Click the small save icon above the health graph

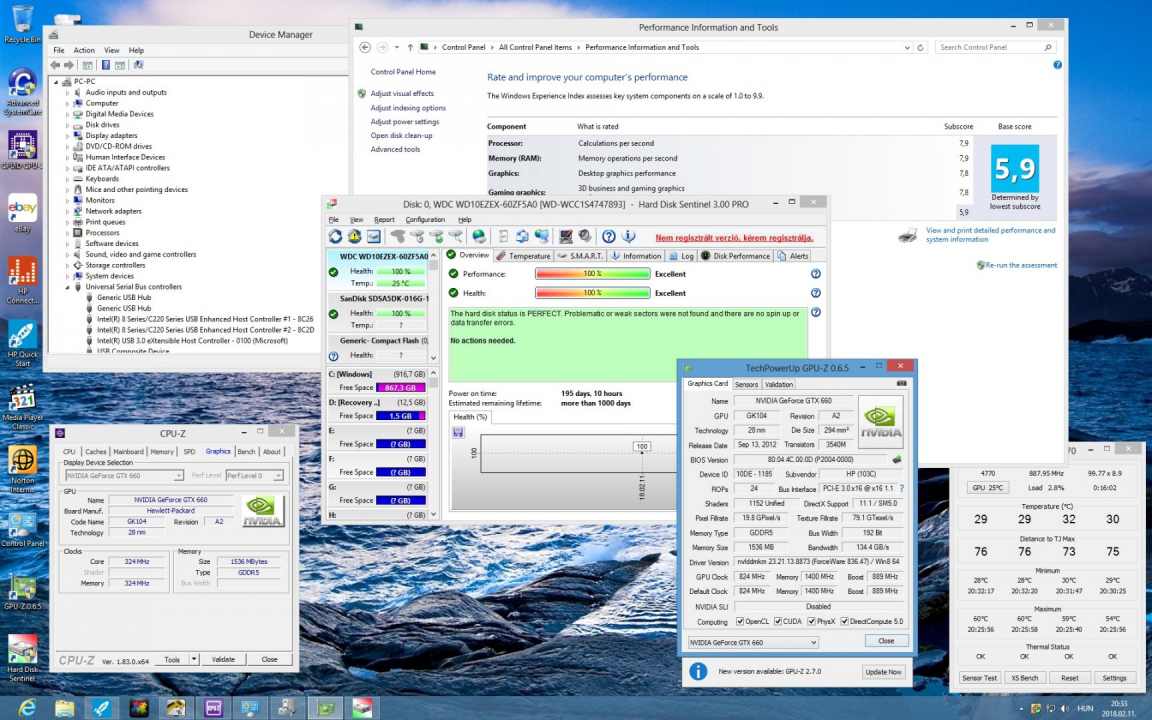(x=458, y=433)
